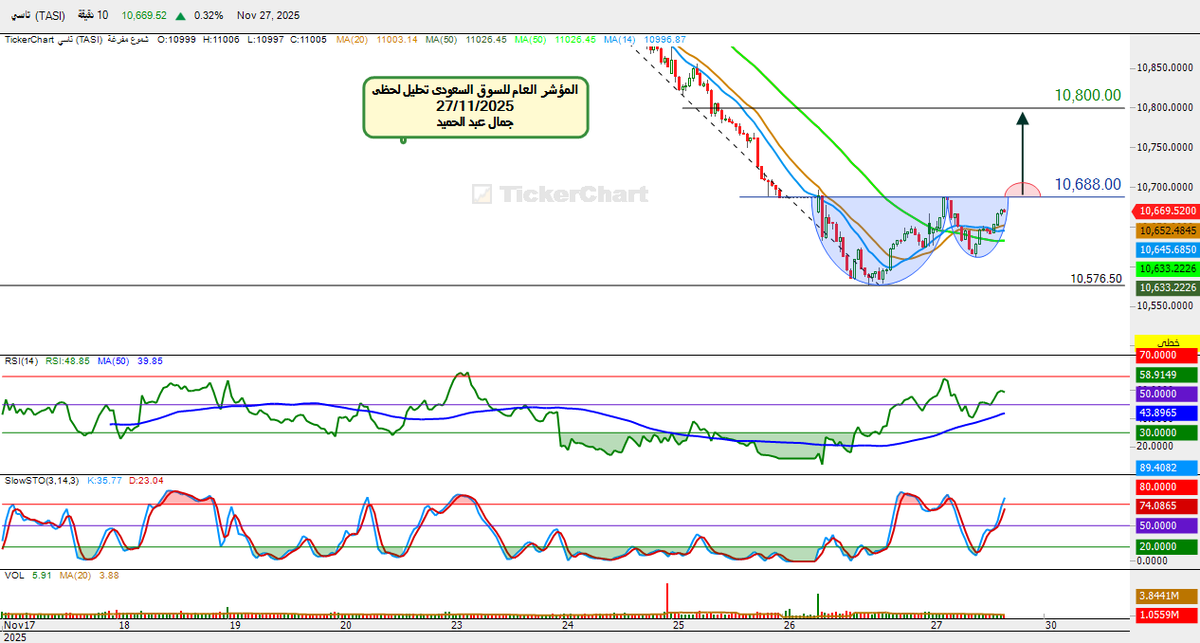Click the dark green 10,633.2226 price tag
1200x643 pixels.
(x=1165, y=287)
